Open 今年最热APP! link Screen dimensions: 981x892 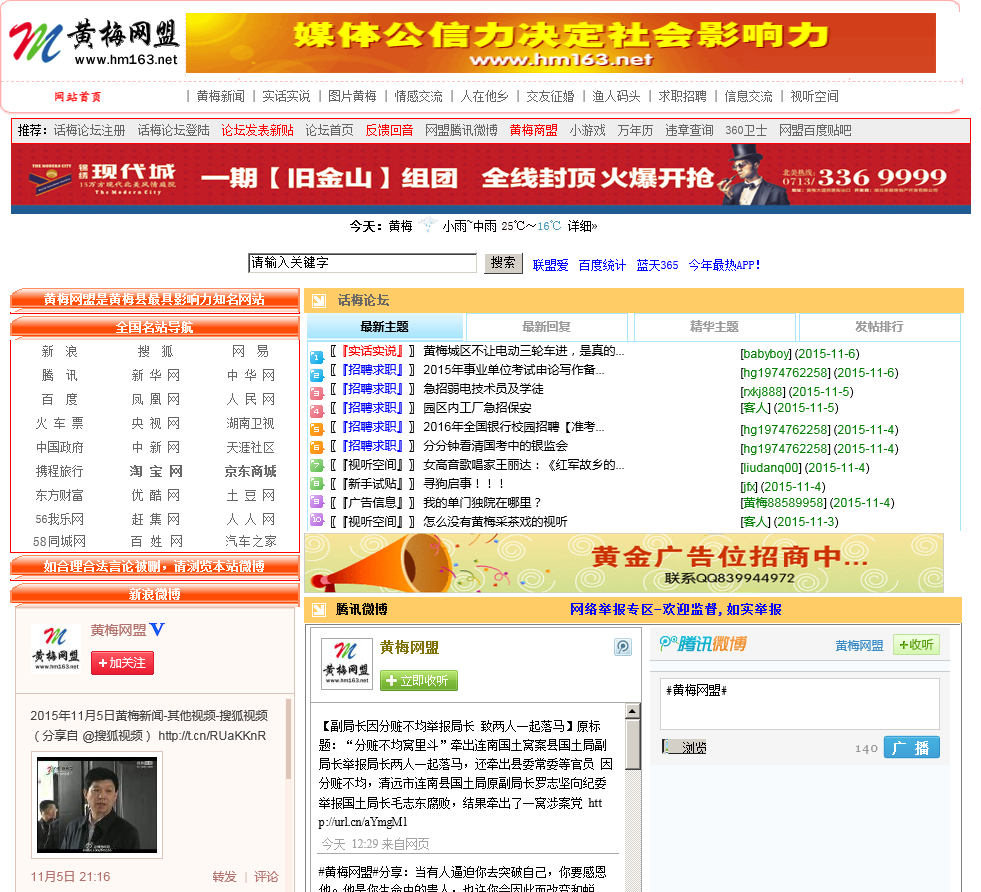pyautogui.click(x=724, y=265)
